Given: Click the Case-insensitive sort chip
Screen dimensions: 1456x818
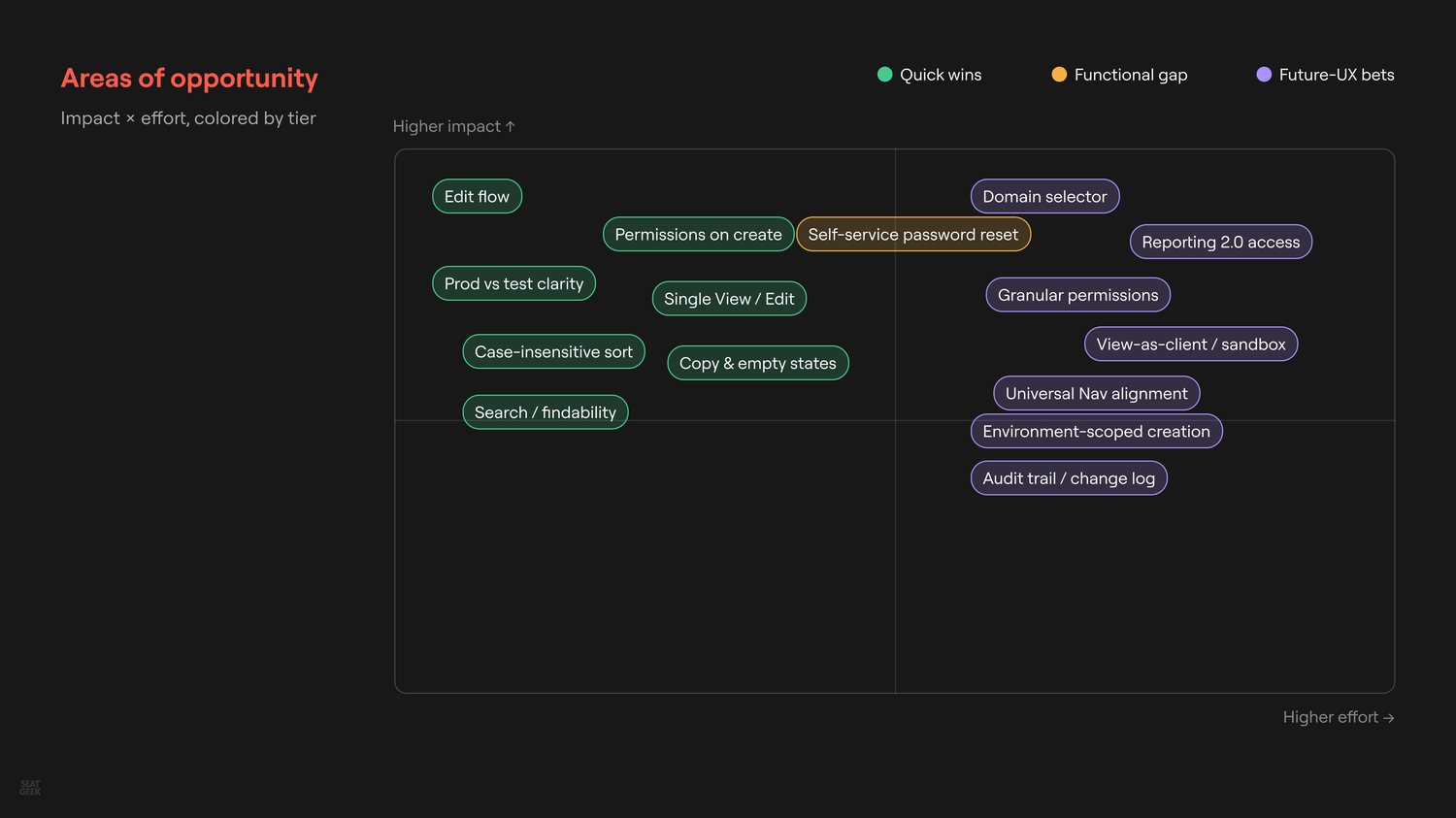Looking at the screenshot, I should 553,352.
